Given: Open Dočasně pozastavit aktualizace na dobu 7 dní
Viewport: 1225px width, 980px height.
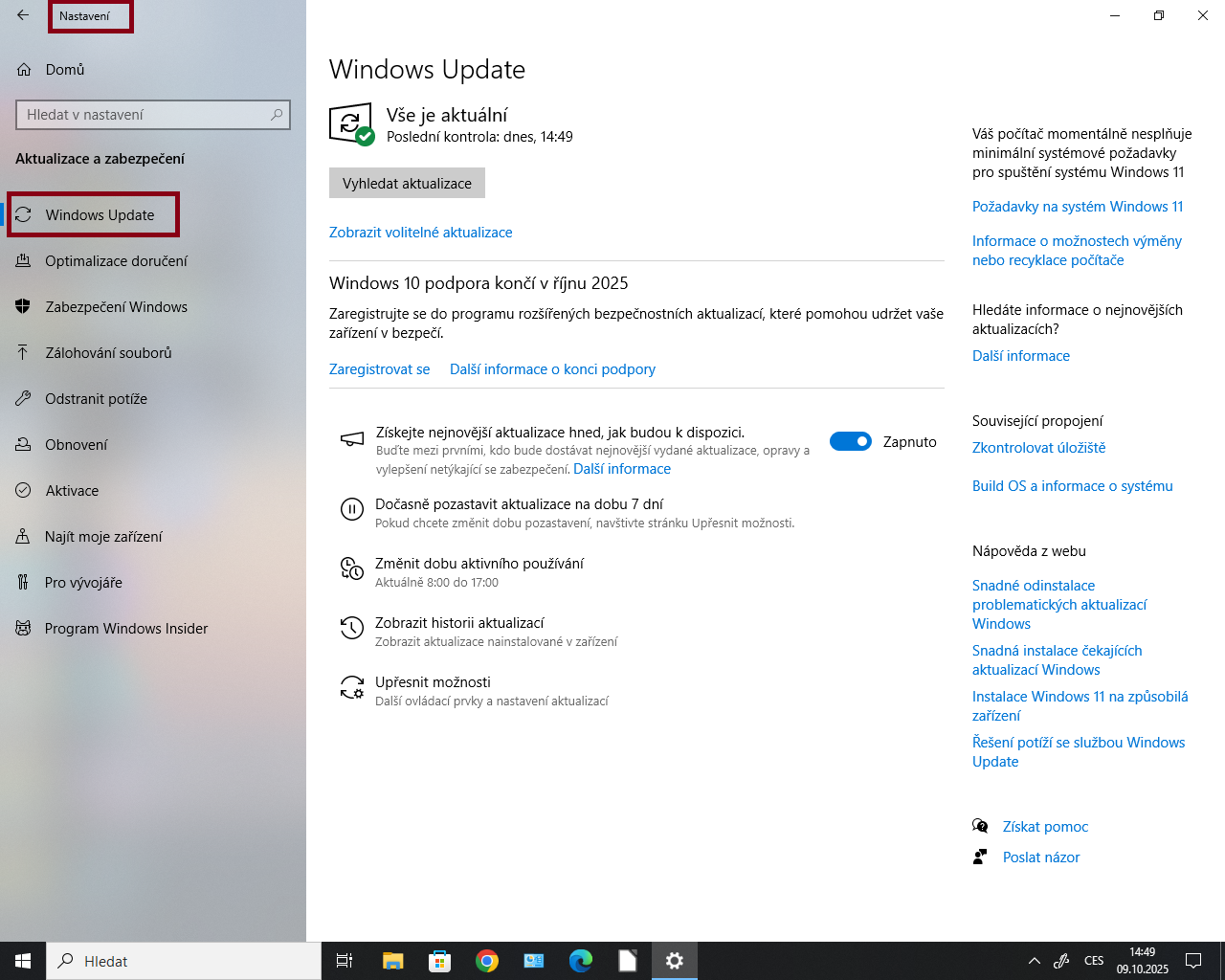Looking at the screenshot, I should click(x=519, y=504).
